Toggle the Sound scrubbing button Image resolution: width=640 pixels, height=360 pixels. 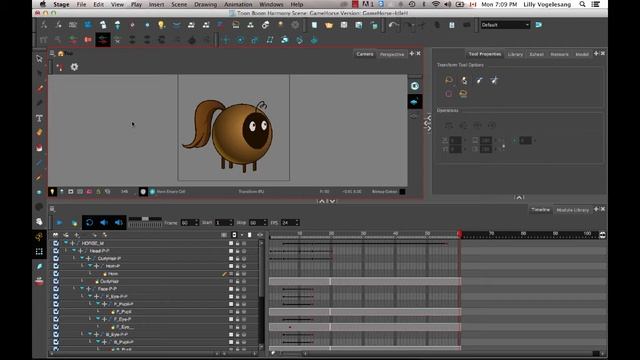coord(119,222)
